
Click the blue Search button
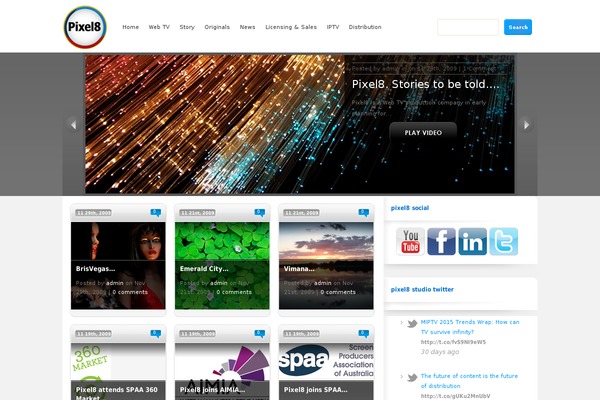tap(518, 27)
